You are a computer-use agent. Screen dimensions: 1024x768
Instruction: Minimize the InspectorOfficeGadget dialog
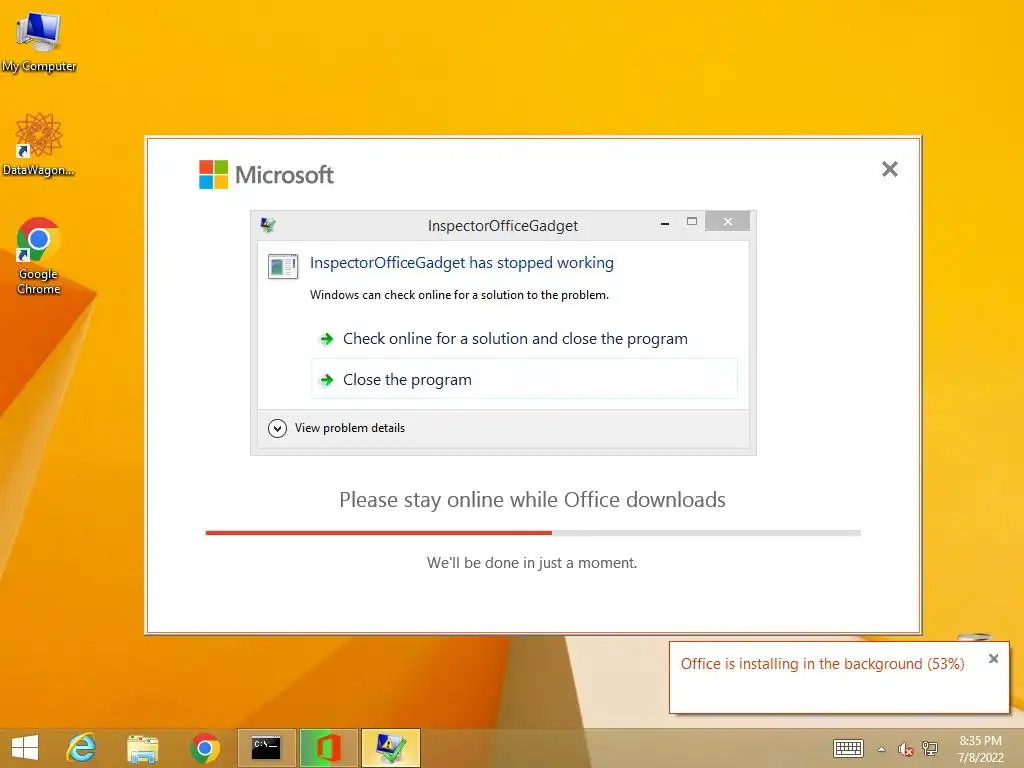(665, 223)
